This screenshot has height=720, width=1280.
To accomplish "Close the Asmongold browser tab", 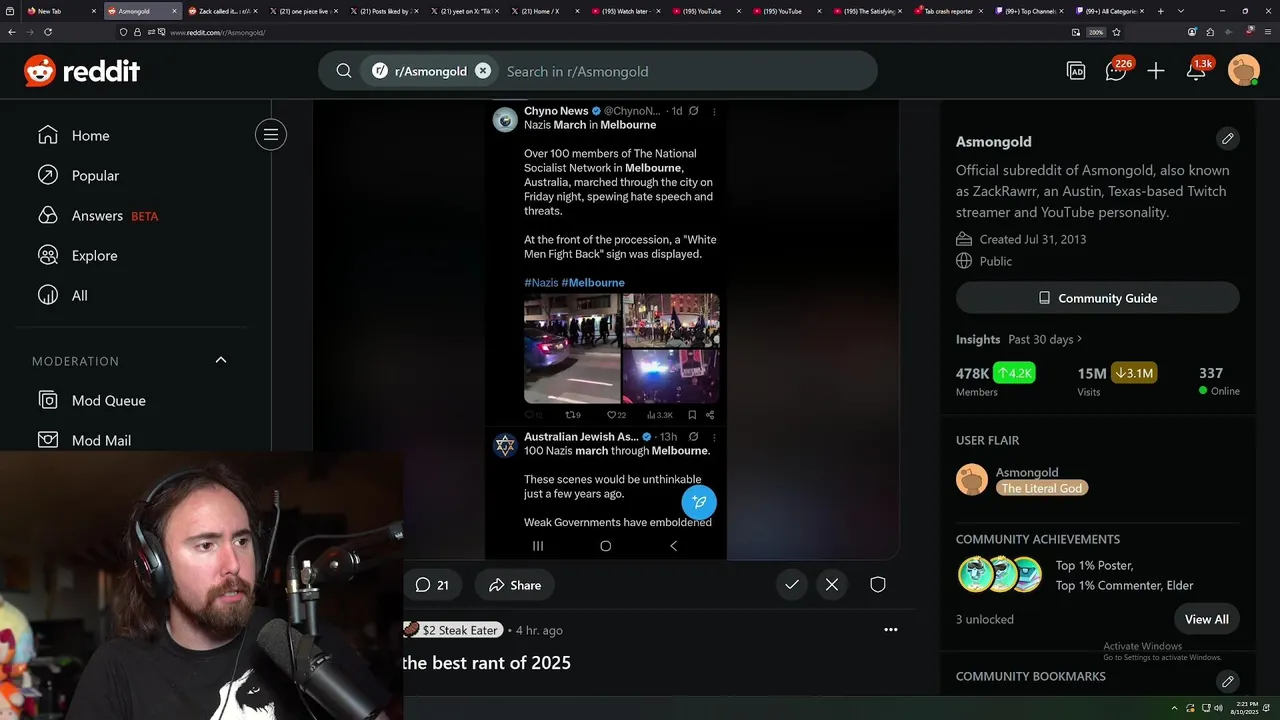I will [x=175, y=11].
